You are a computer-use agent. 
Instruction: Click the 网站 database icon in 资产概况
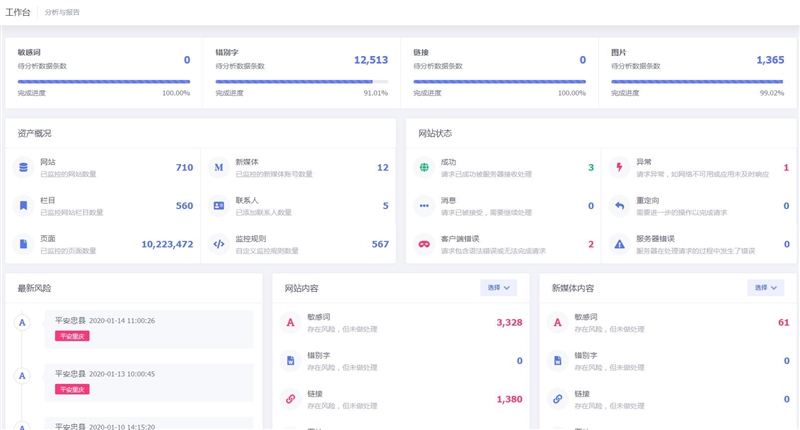(x=23, y=167)
